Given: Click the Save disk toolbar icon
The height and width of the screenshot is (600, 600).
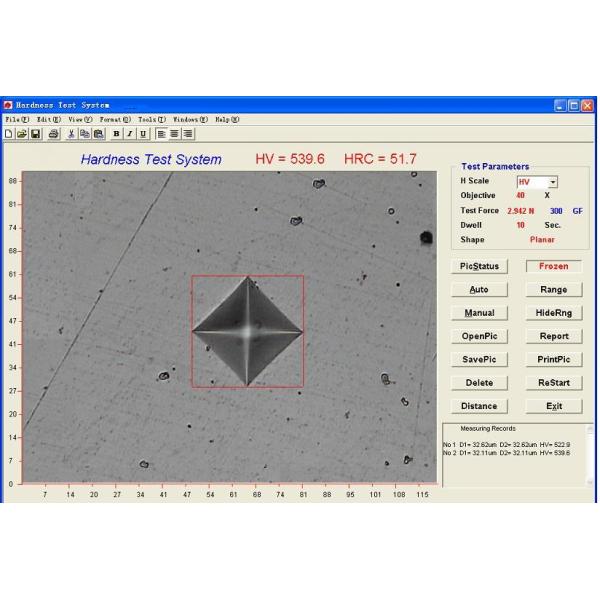Looking at the screenshot, I should pyautogui.click(x=35, y=133).
